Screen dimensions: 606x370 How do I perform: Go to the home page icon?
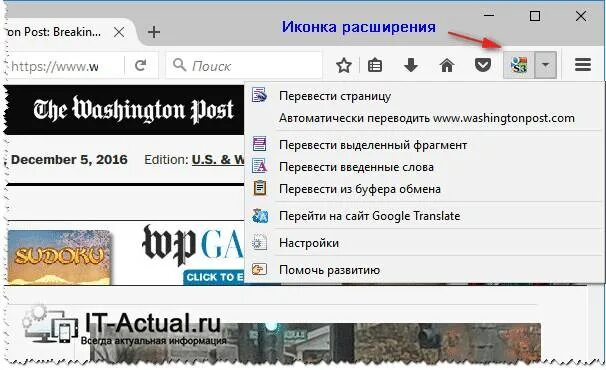point(447,65)
